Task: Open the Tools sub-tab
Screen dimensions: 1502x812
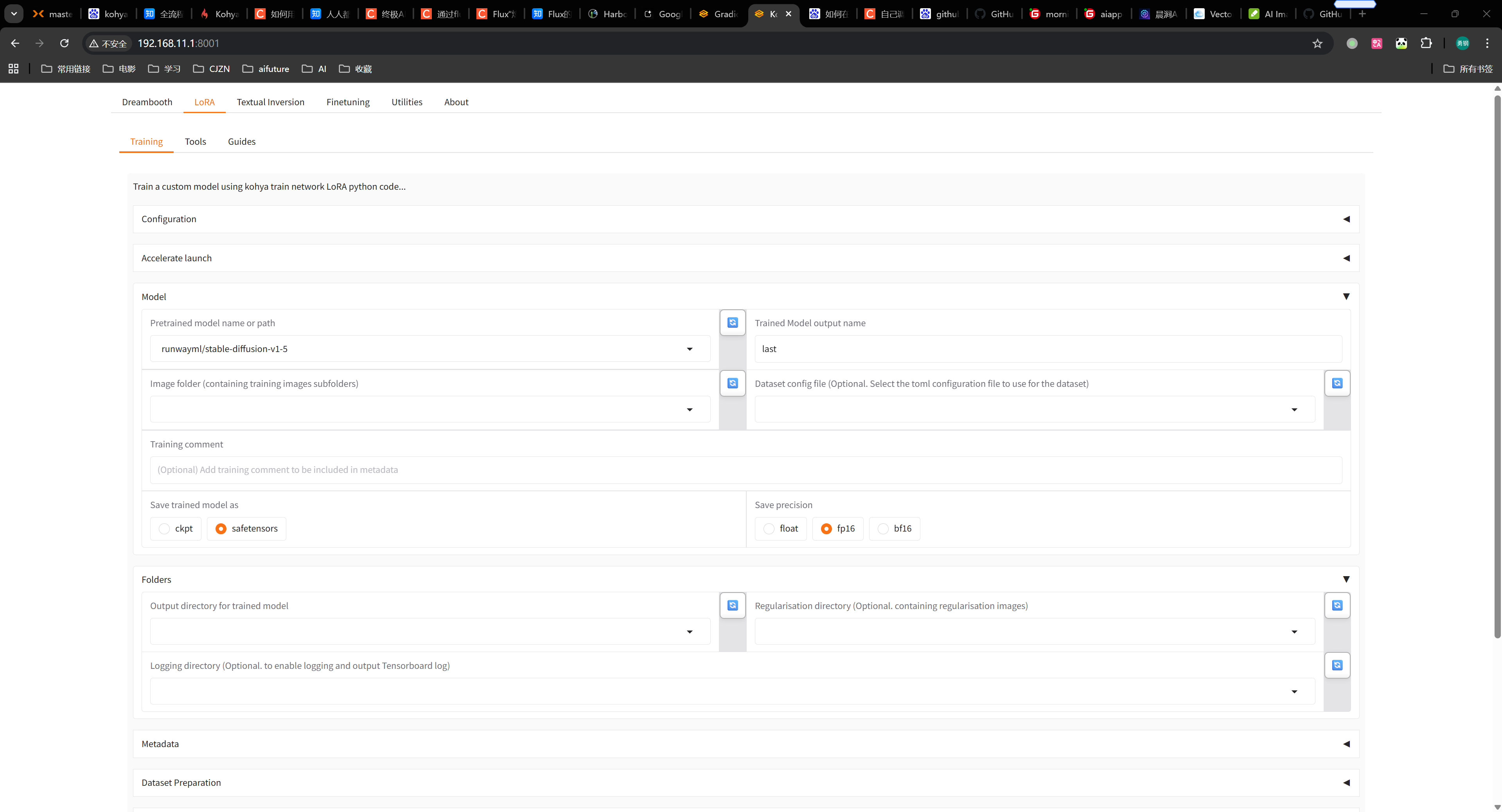Action: coord(195,142)
